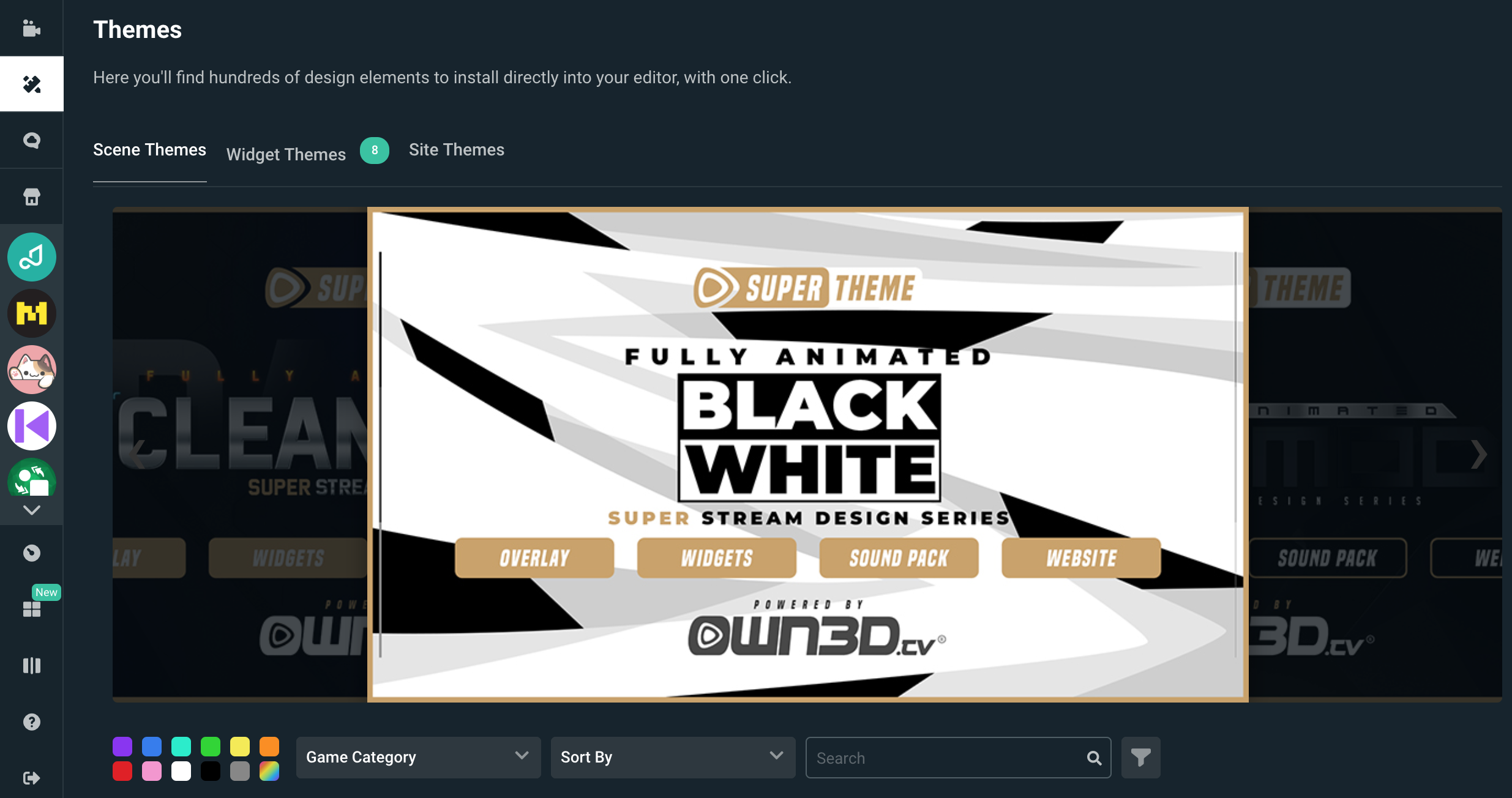Select the magic wand tool icon
Viewport: 1512px width, 798px height.
tap(31, 84)
